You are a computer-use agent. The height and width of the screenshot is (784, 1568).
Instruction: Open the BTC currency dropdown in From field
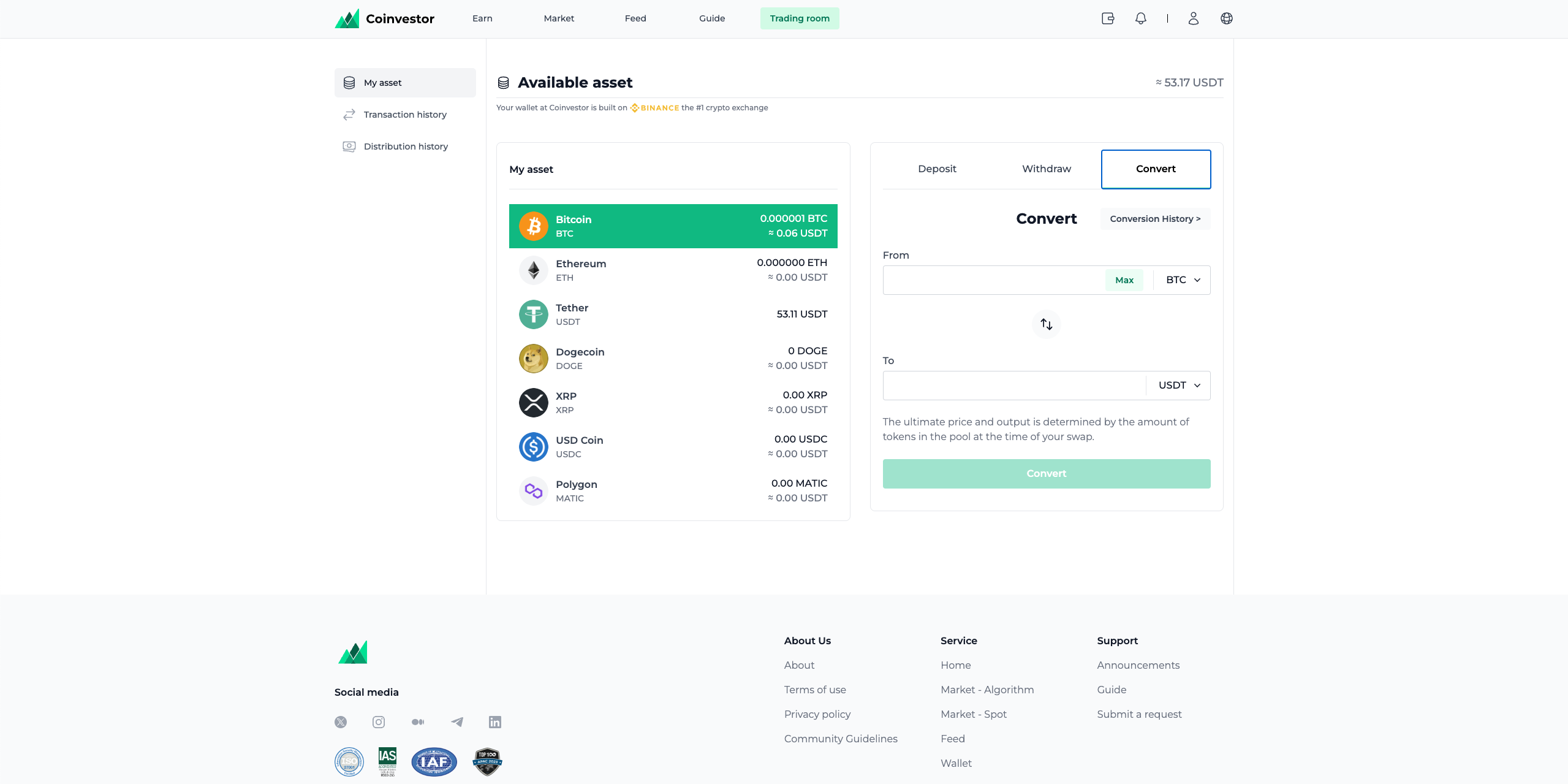(x=1181, y=280)
